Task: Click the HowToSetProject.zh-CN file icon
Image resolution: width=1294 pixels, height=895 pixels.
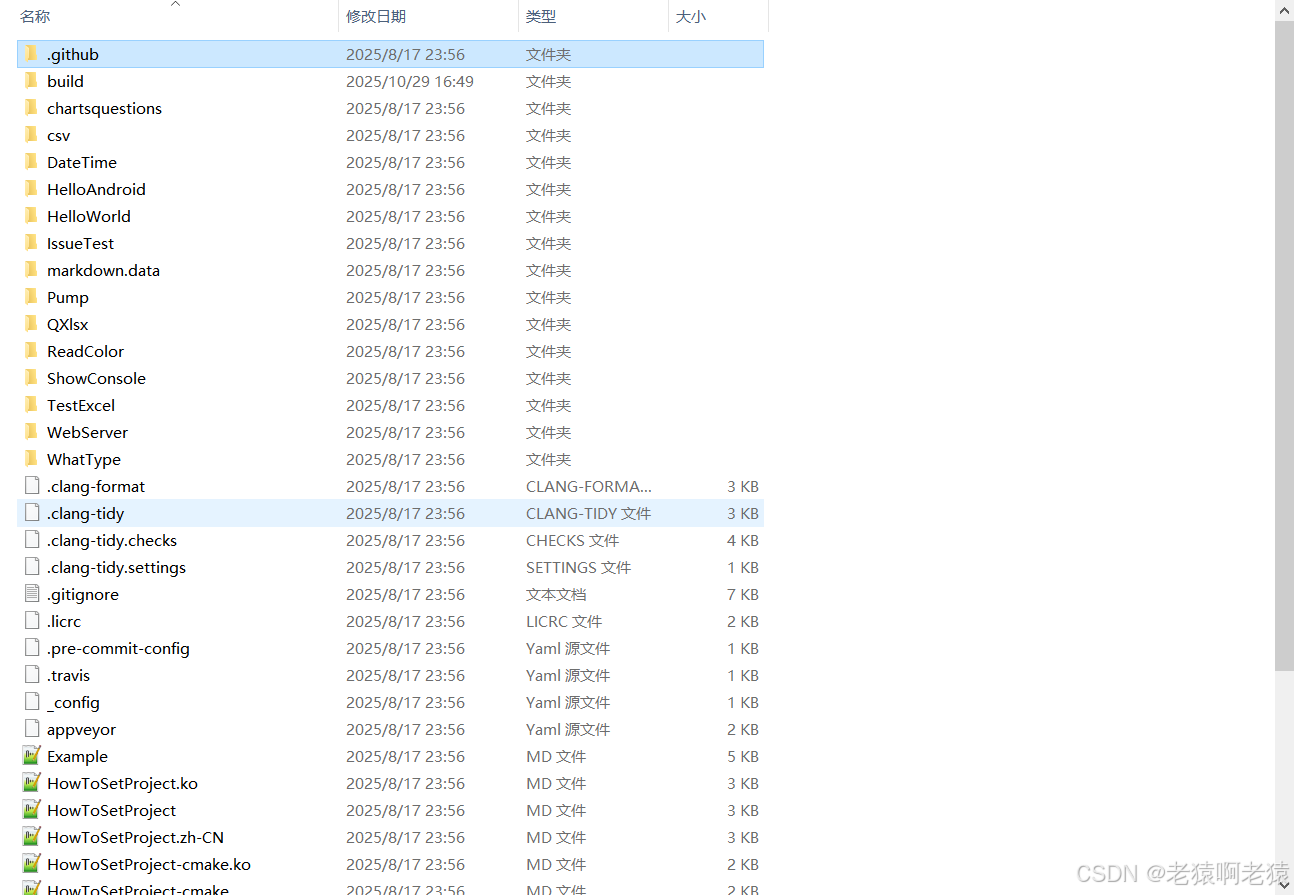Action: click(x=31, y=837)
